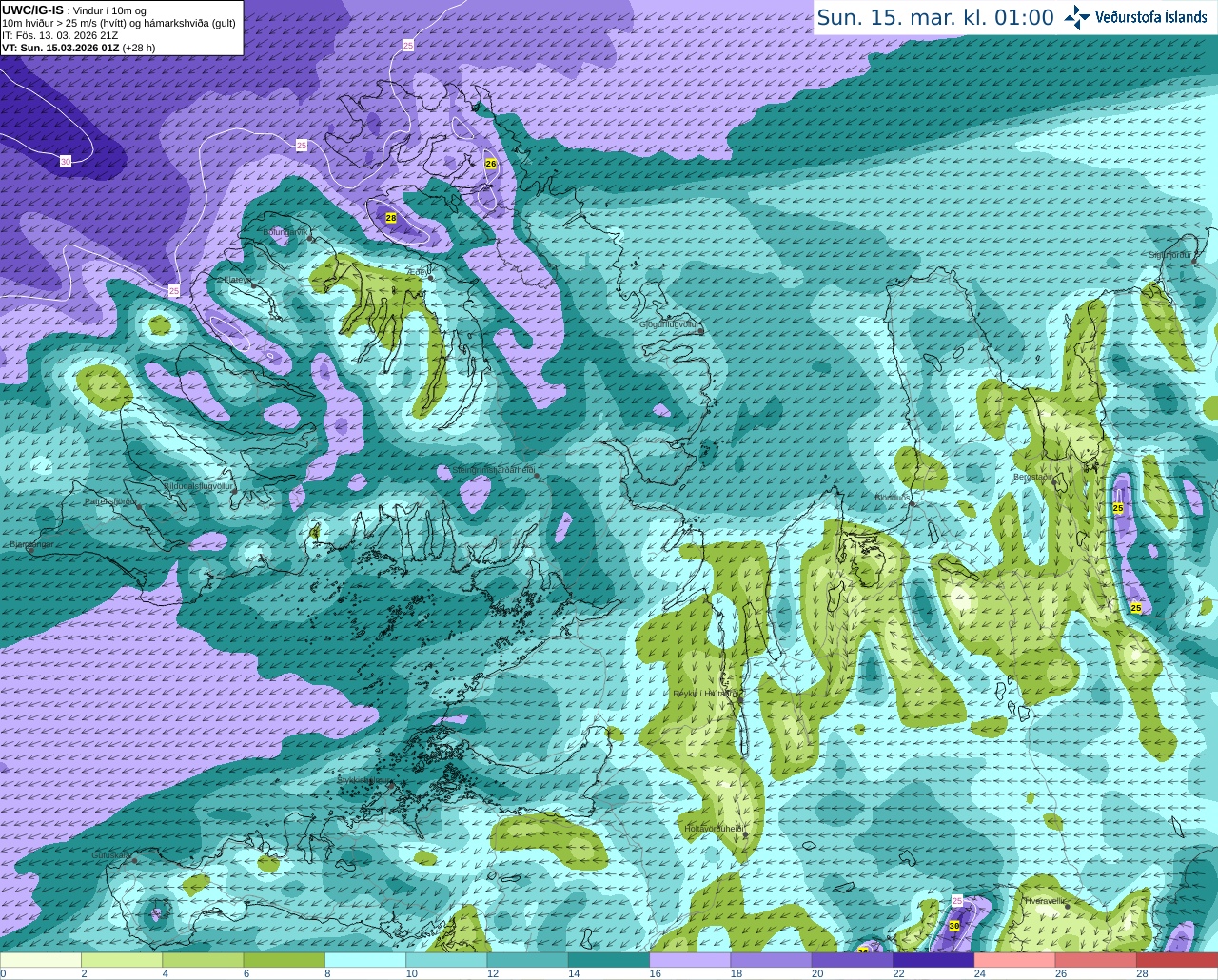Click the 26–28 m/s salmon legend swatch
The height and width of the screenshot is (980, 1218).
[x=1096, y=960]
